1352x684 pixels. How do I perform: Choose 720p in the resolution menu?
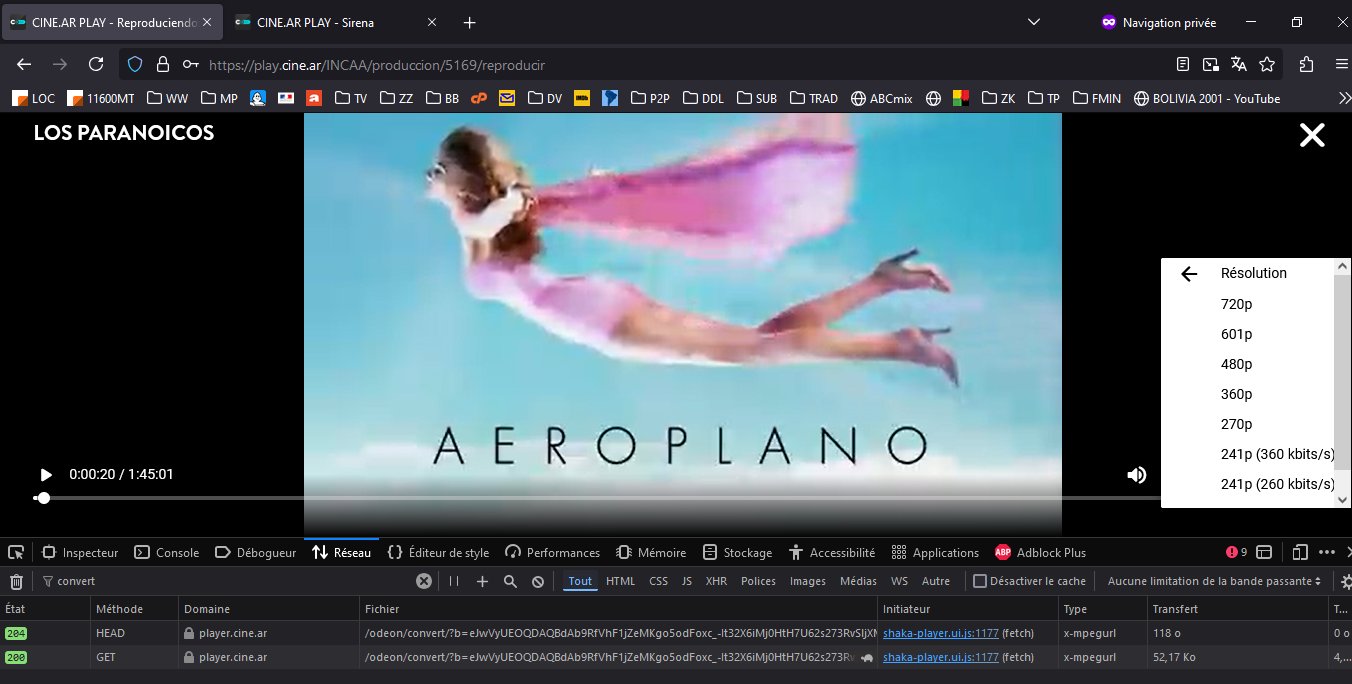(1236, 304)
